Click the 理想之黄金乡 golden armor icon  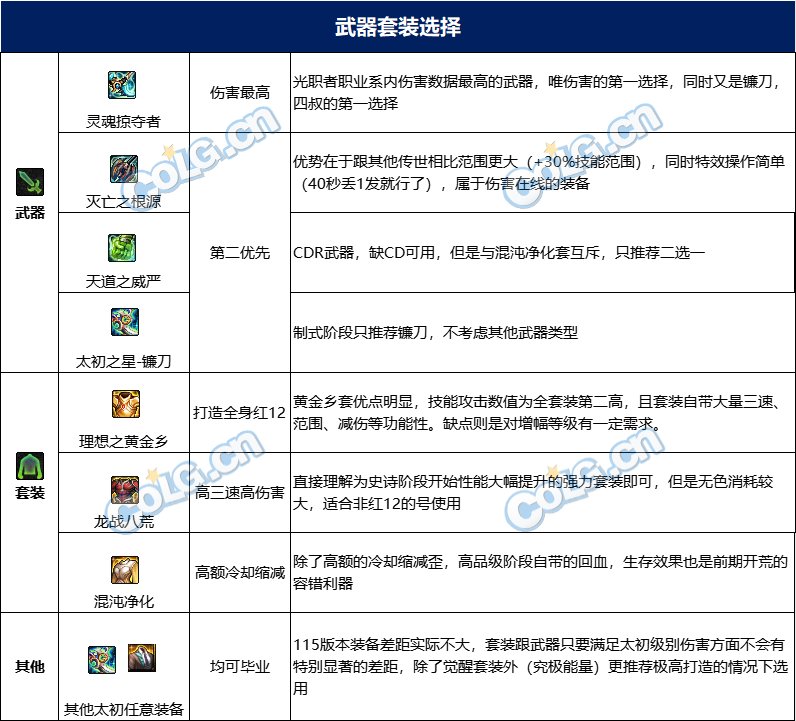point(123,404)
